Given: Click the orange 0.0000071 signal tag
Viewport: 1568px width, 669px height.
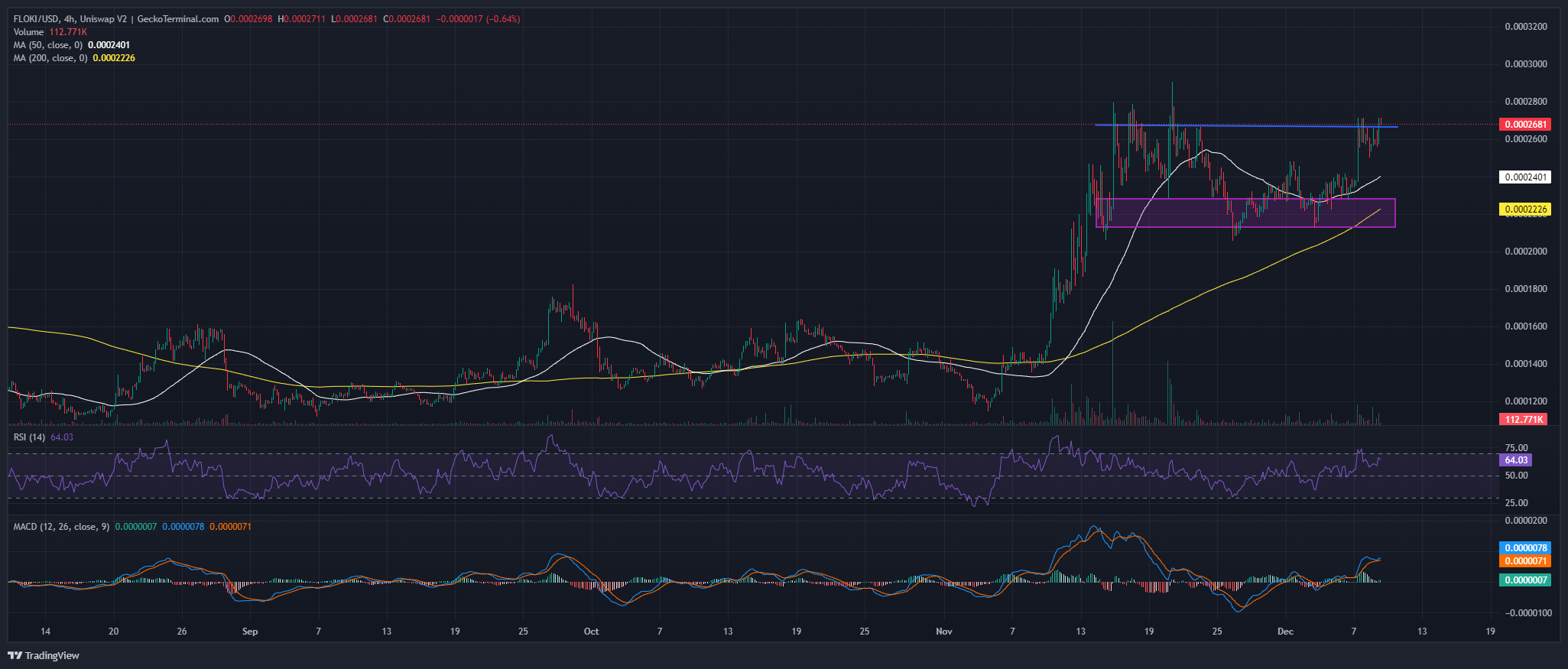Looking at the screenshot, I should click(1524, 561).
